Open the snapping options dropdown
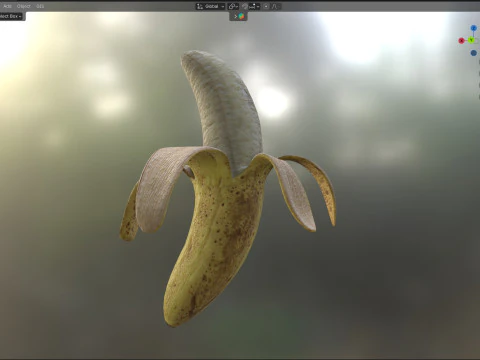This screenshot has height=360, width=480. pyautogui.click(x=254, y=6)
